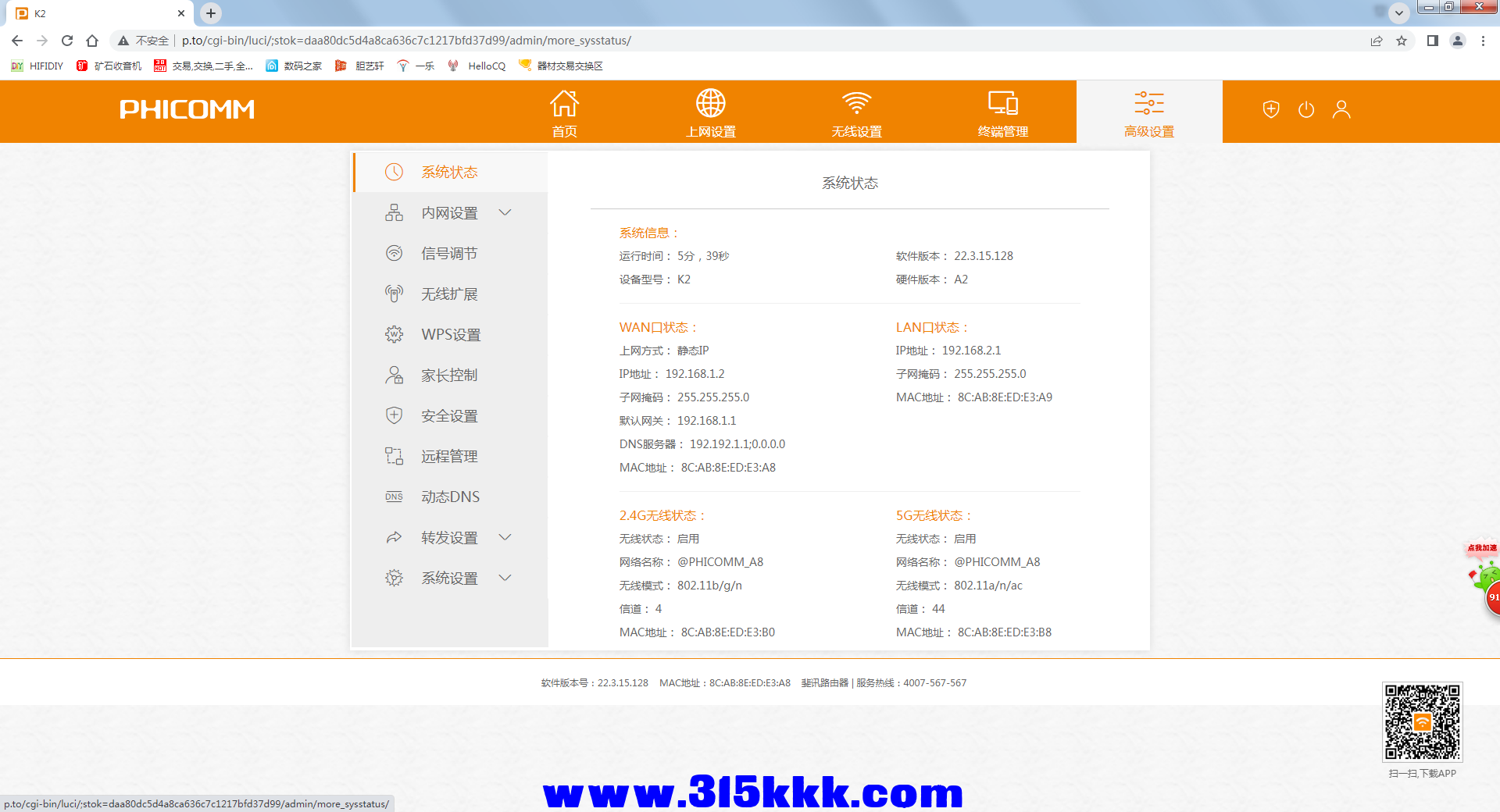Open the 交易,交换,二手 bookmark
Viewport: 1500px width, 812px height.
pos(204,66)
